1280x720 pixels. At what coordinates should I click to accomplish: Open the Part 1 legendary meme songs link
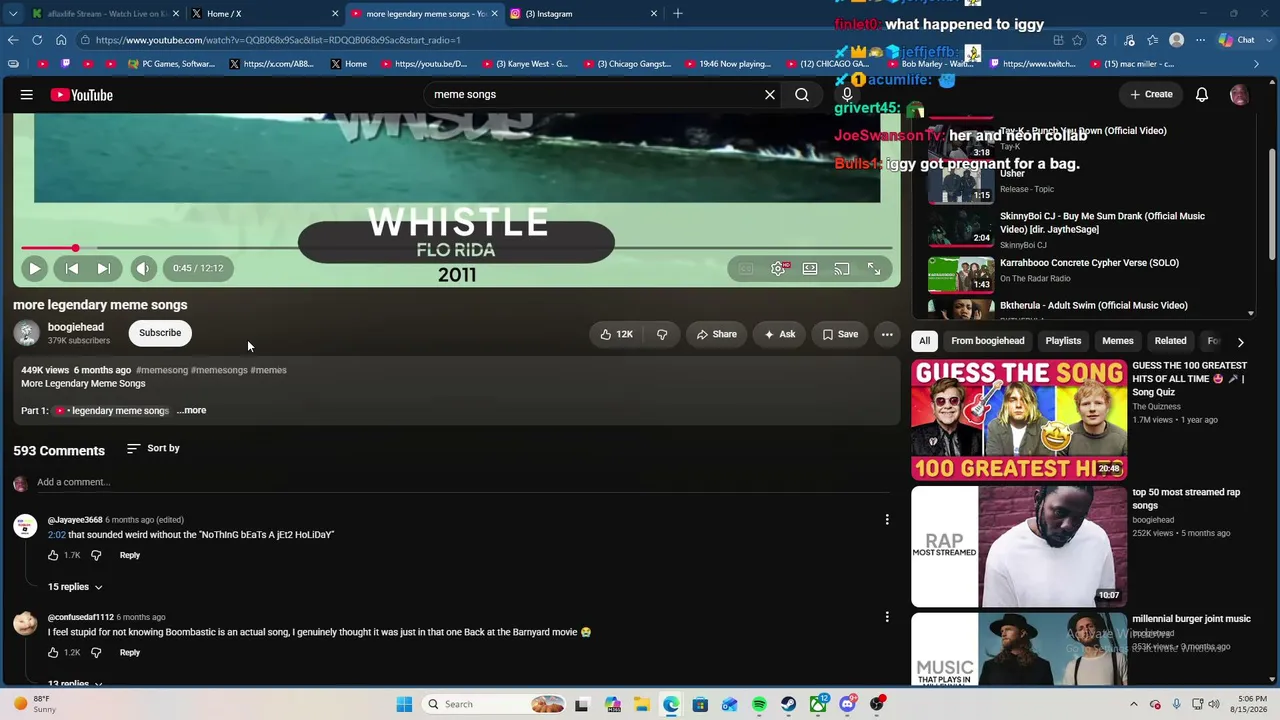(x=113, y=411)
